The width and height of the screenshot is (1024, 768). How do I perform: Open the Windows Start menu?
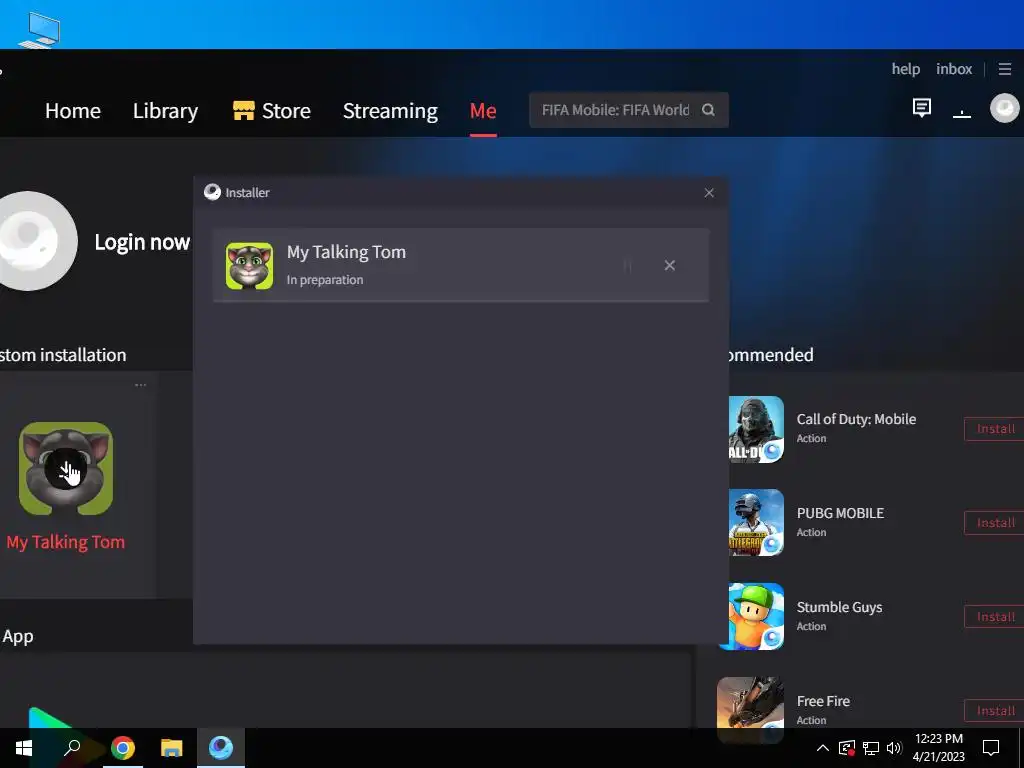pyautogui.click(x=24, y=748)
